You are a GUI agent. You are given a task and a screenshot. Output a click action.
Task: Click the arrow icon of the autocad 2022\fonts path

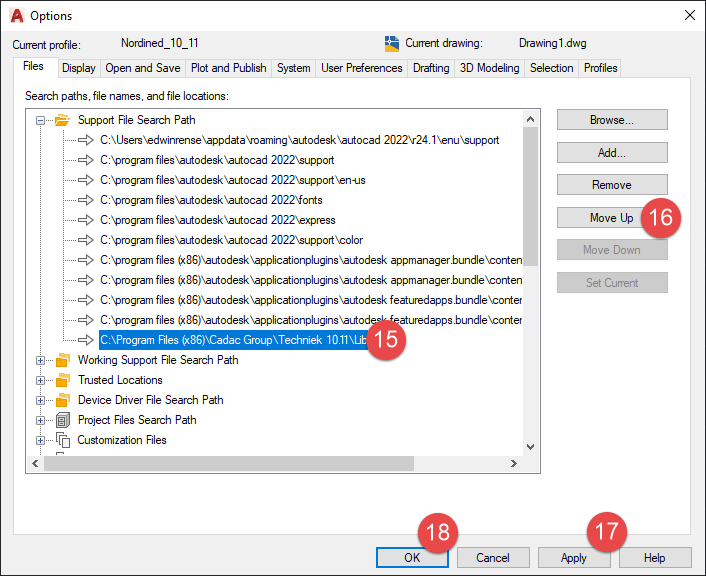coord(86,200)
